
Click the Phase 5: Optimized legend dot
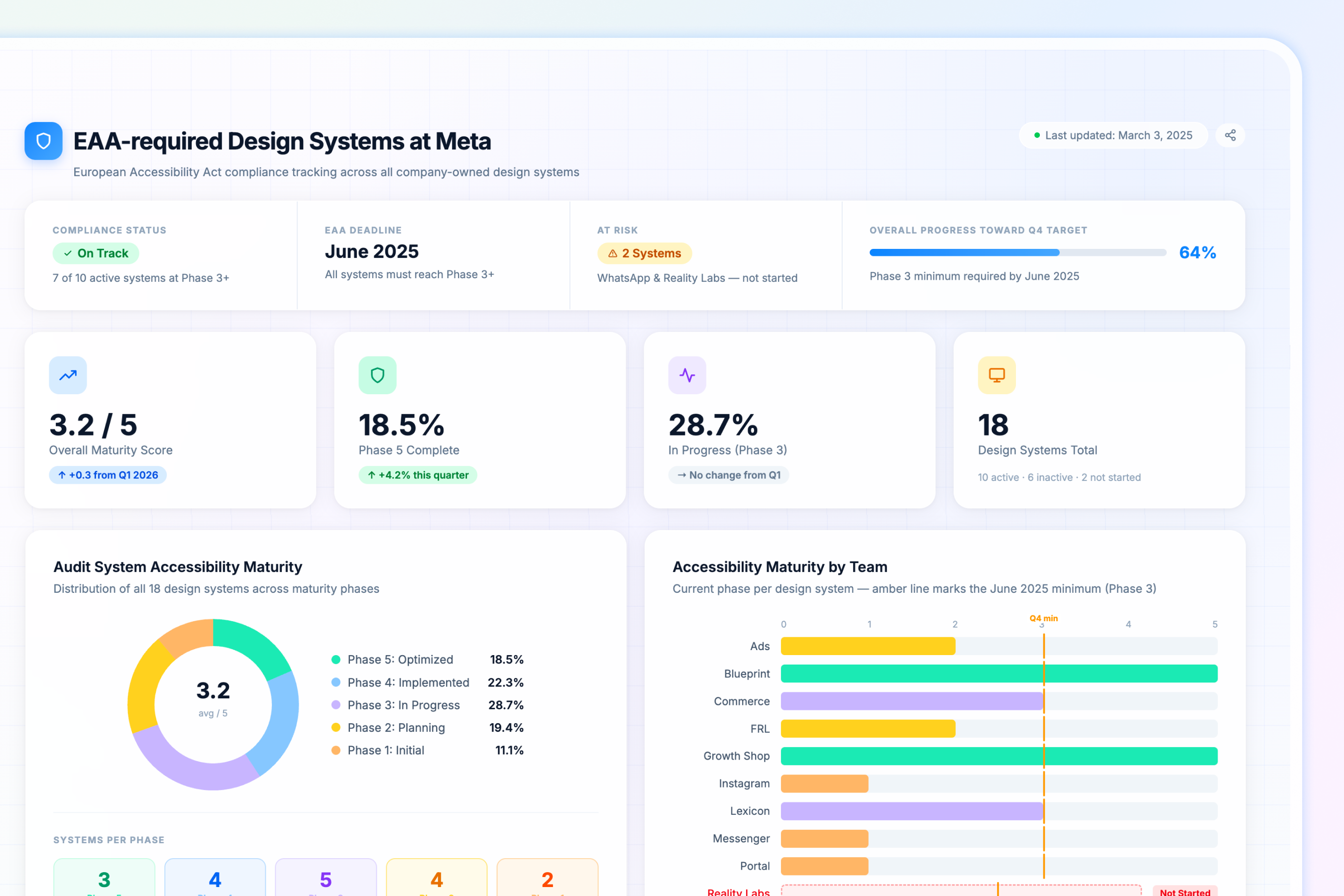pyautogui.click(x=336, y=660)
